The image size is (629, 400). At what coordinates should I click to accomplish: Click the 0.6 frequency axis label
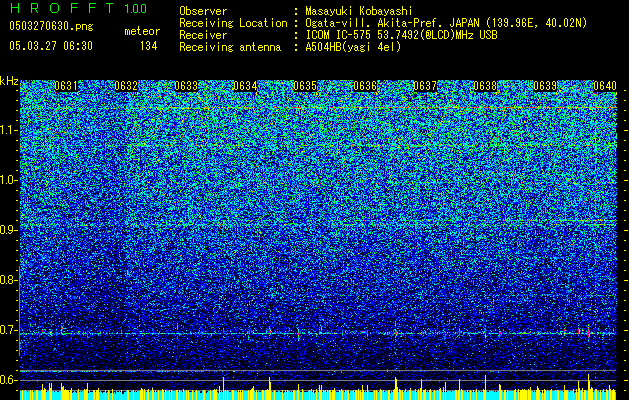7,380
